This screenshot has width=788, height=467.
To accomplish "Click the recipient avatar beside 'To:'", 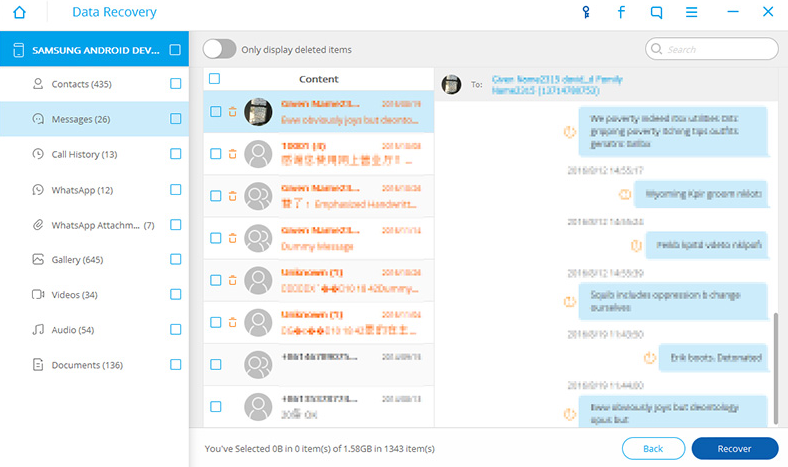I will click(x=451, y=84).
